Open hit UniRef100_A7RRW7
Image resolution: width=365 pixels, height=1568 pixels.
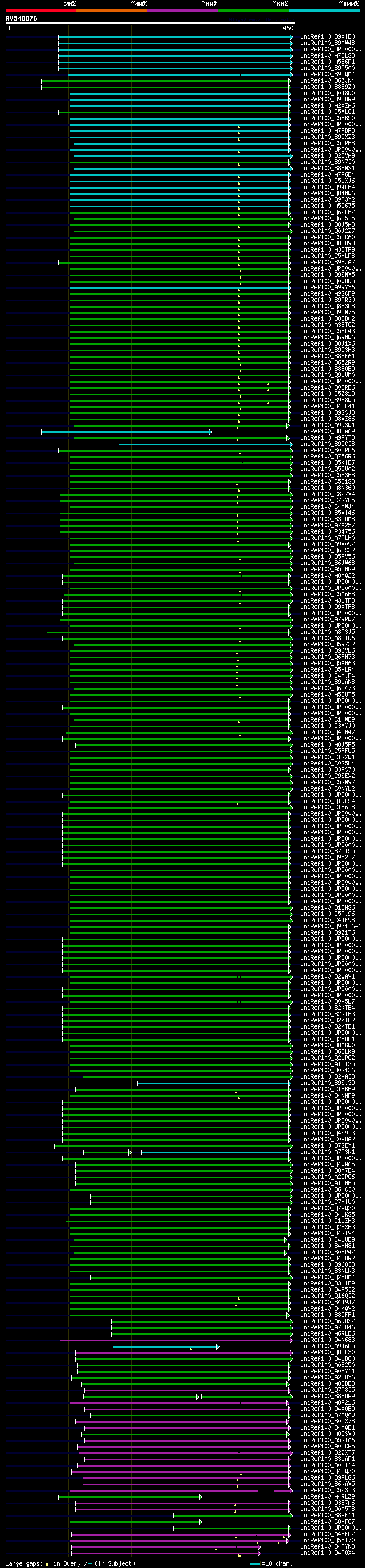327,620
